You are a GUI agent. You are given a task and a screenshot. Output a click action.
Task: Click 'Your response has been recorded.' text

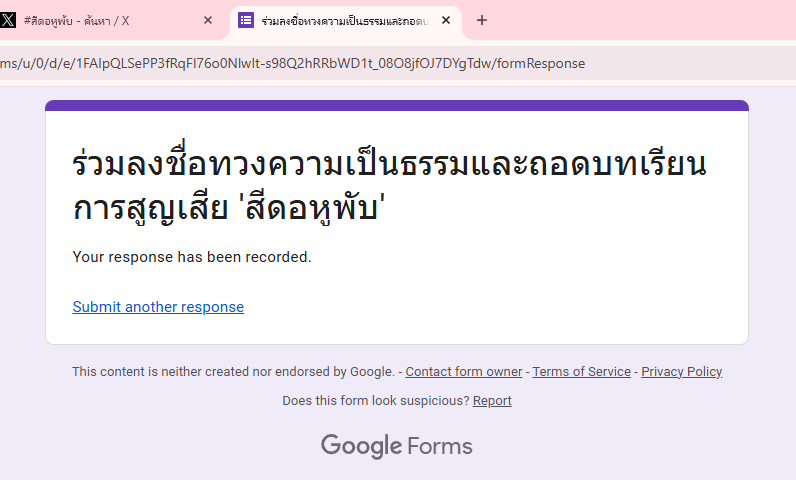tap(192, 257)
